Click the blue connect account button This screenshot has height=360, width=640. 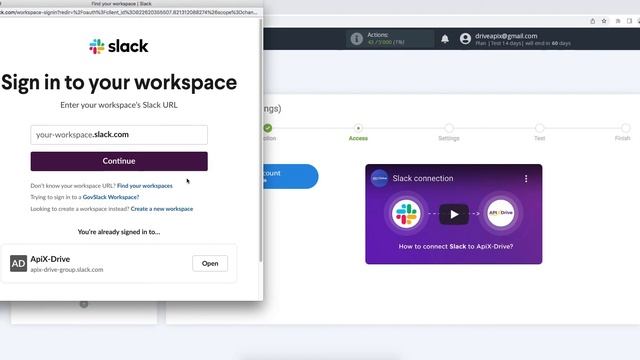click(x=291, y=176)
